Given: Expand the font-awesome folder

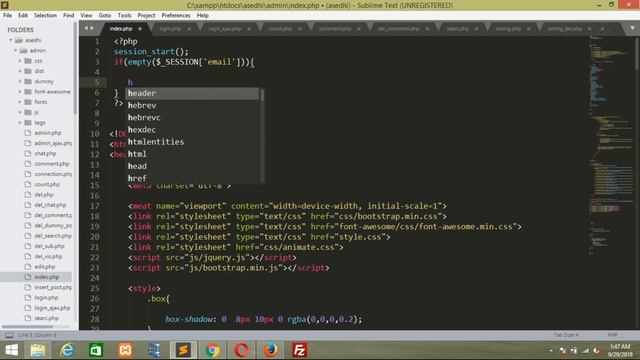Looking at the screenshot, I should click(20, 92).
